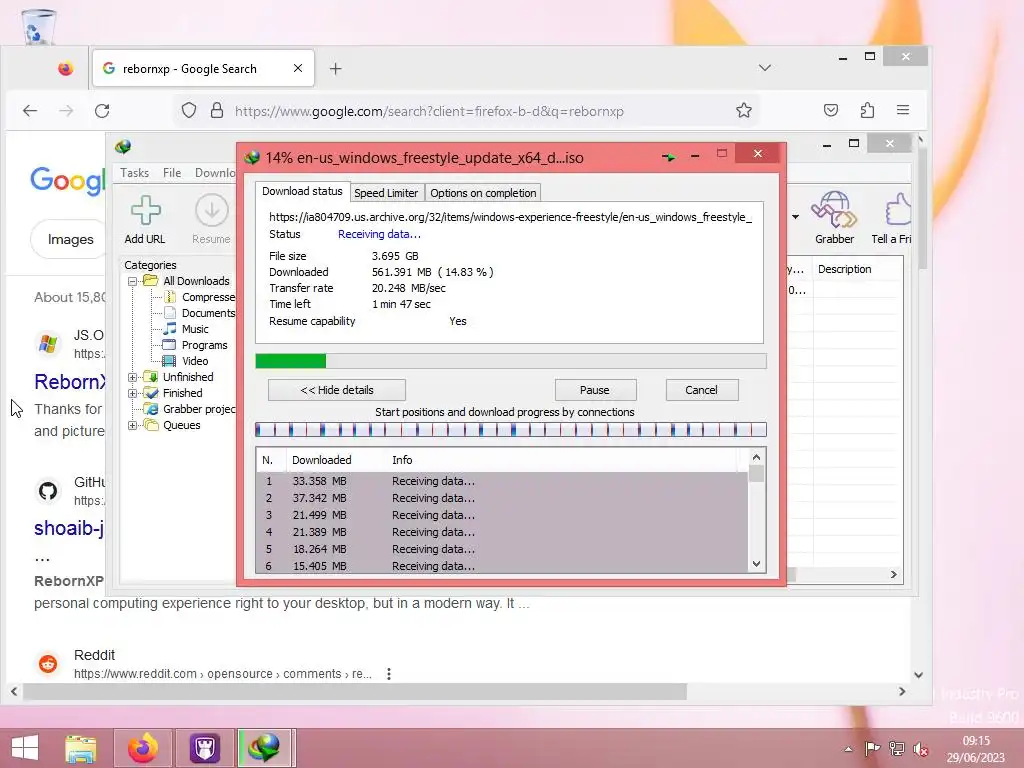Open the Reddit search result link
This screenshot has width=1024, height=768.
pos(222,673)
